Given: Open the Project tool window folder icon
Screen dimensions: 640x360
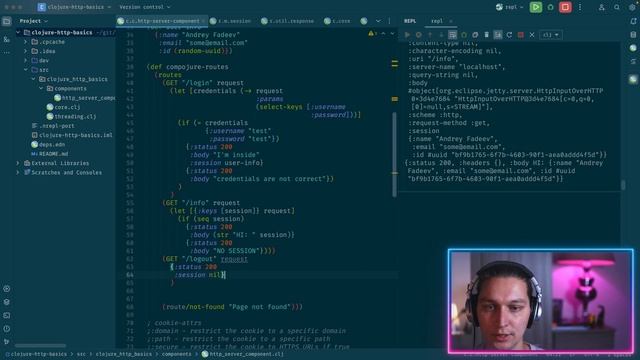Looking at the screenshot, I should [x=7, y=21].
